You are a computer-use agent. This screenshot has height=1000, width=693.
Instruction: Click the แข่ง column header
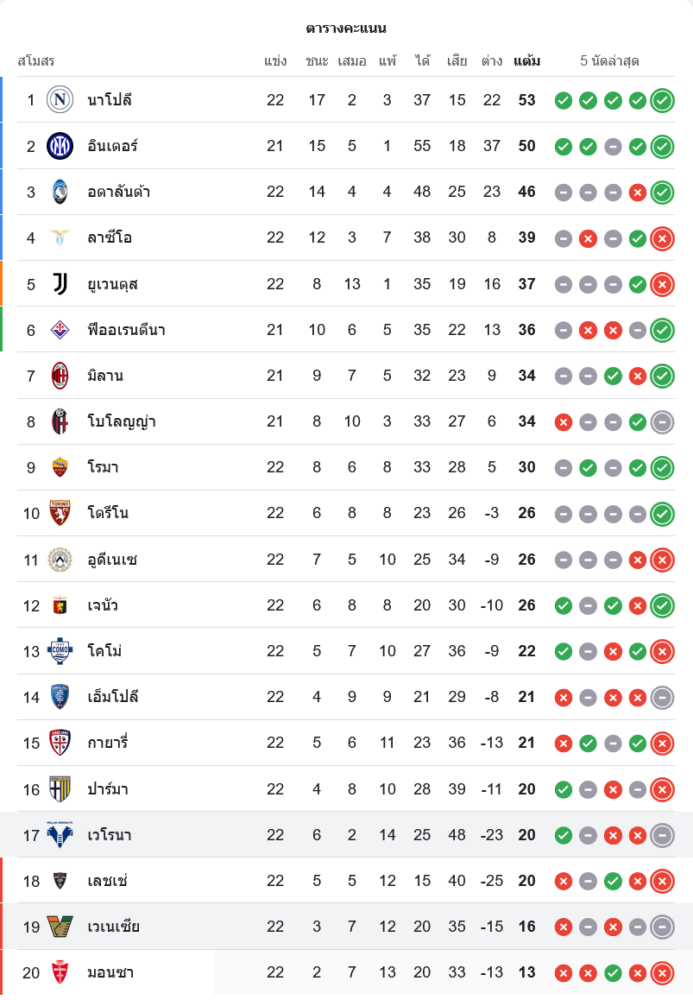click(x=276, y=61)
